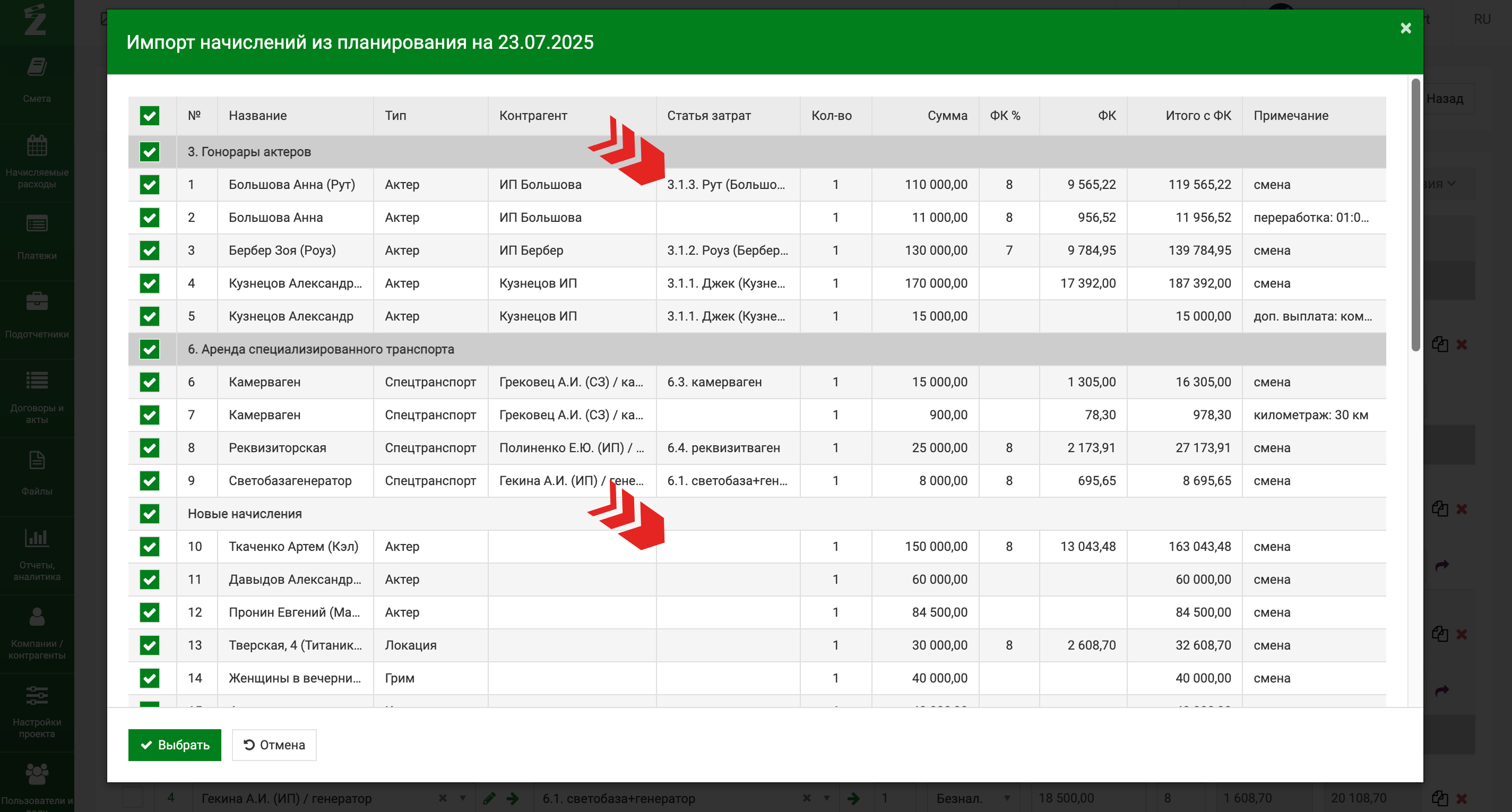Uncheck Ткаченко Артем (Кэл) row checkbox
This screenshot has height=812, width=1512.
coord(150,547)
